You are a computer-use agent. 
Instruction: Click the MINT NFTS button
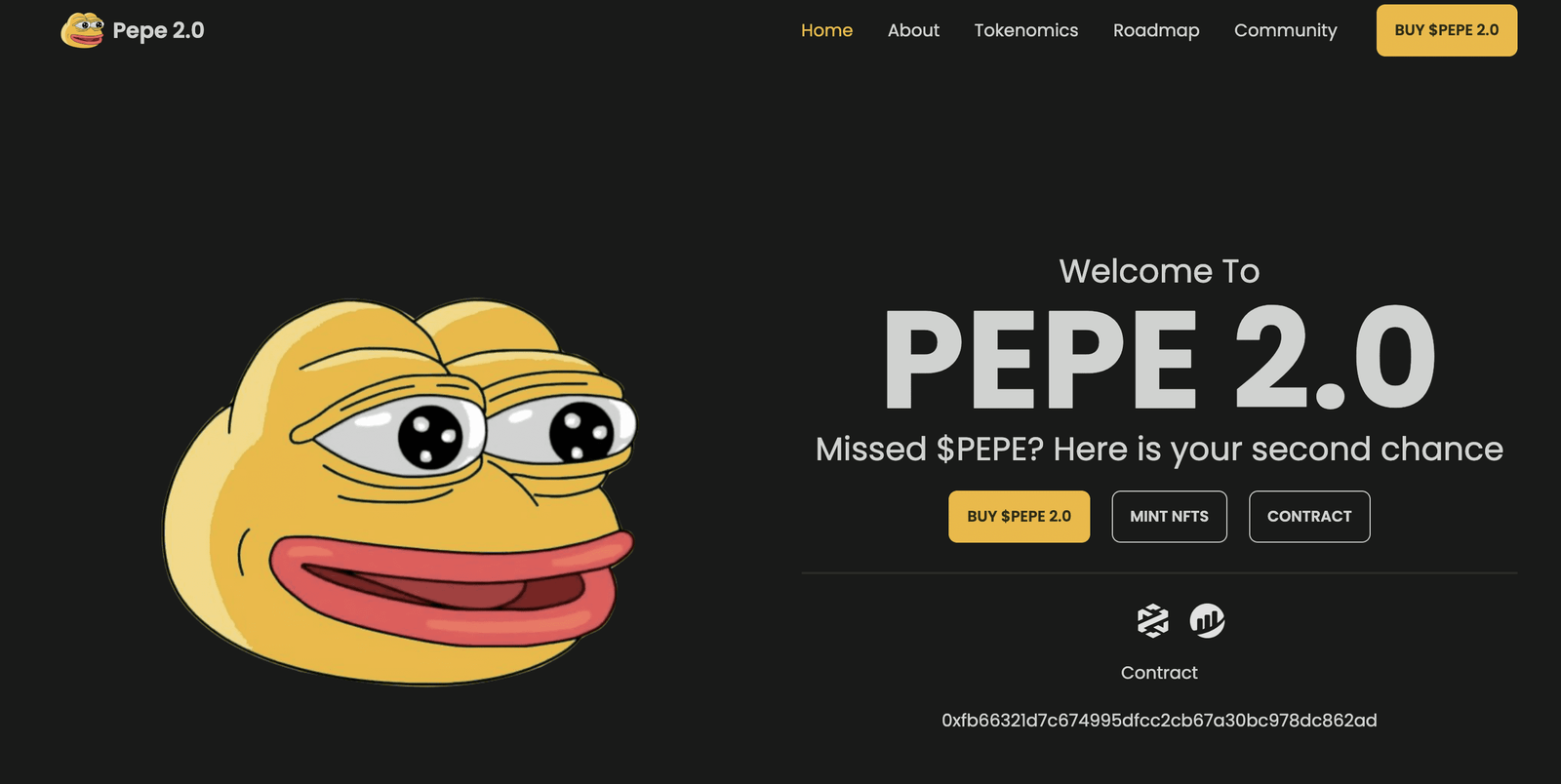(1169, 516)
